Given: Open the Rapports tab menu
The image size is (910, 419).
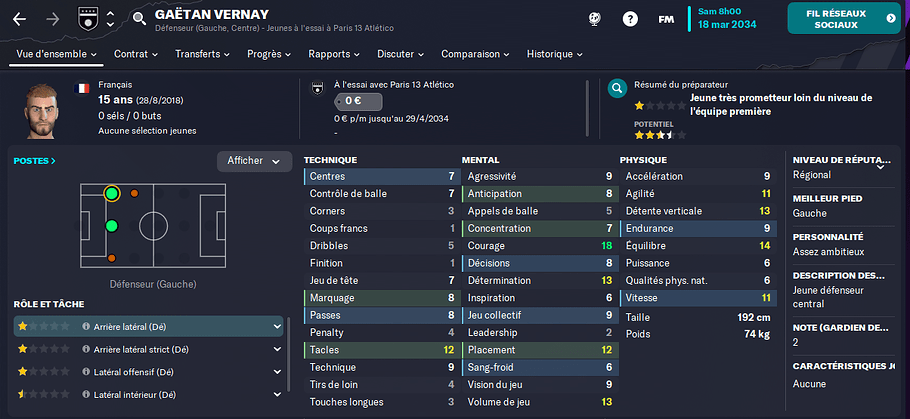Looking at the screenshot, I should point(334,54).
